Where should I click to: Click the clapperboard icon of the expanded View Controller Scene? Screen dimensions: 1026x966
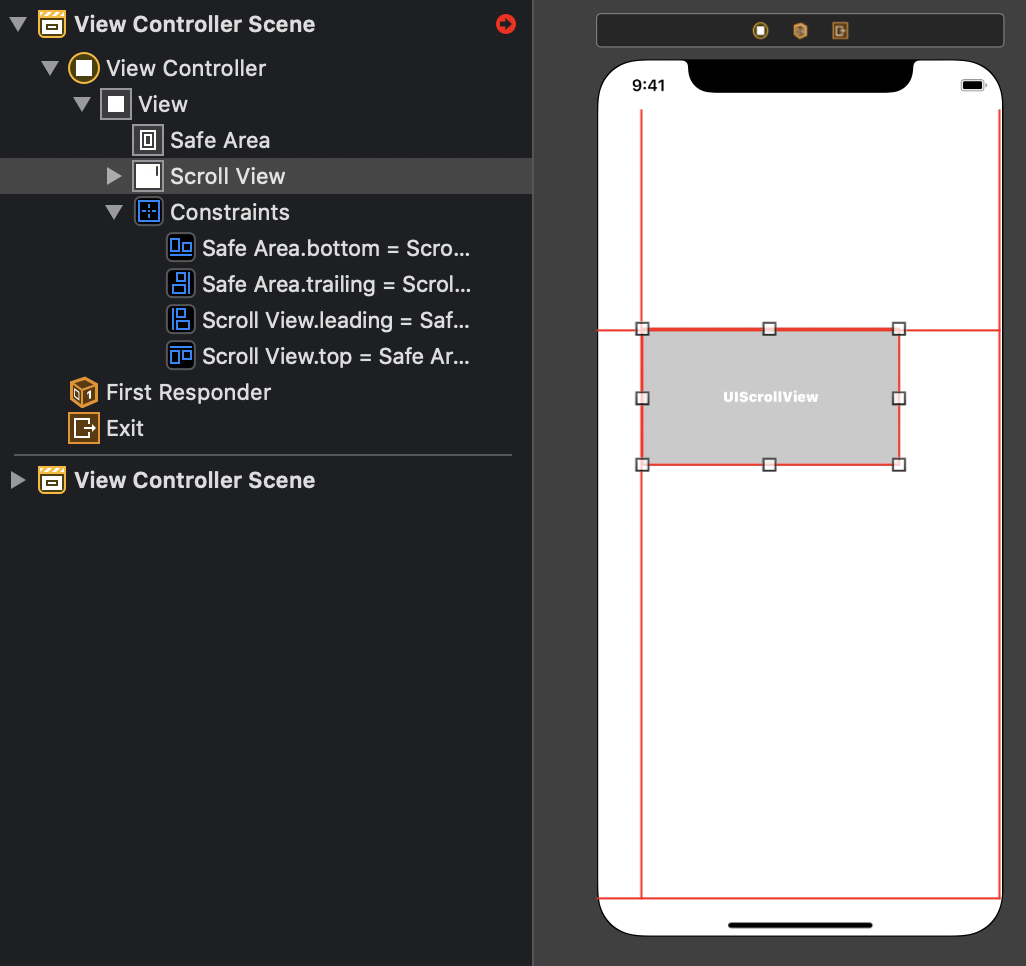pos(52,24)
